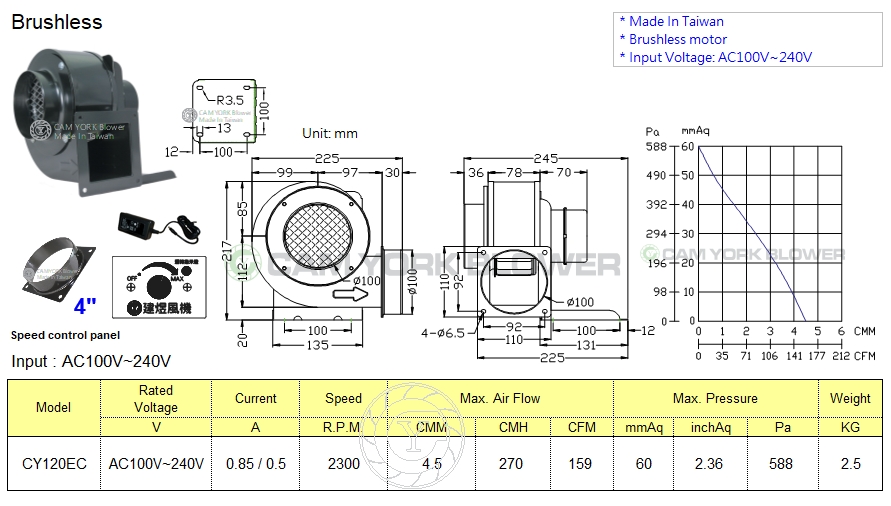Click the airflow direction arrow in front drawing
The width and height of the screenshot is (891, 506).
350,295
